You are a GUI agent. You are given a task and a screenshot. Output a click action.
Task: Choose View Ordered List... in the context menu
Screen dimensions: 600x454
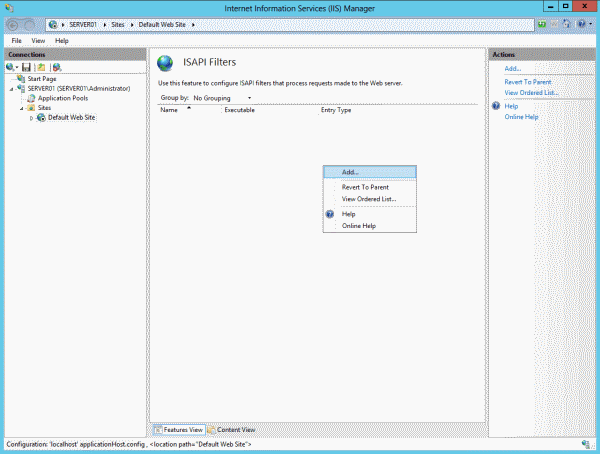tap(370, 199)
